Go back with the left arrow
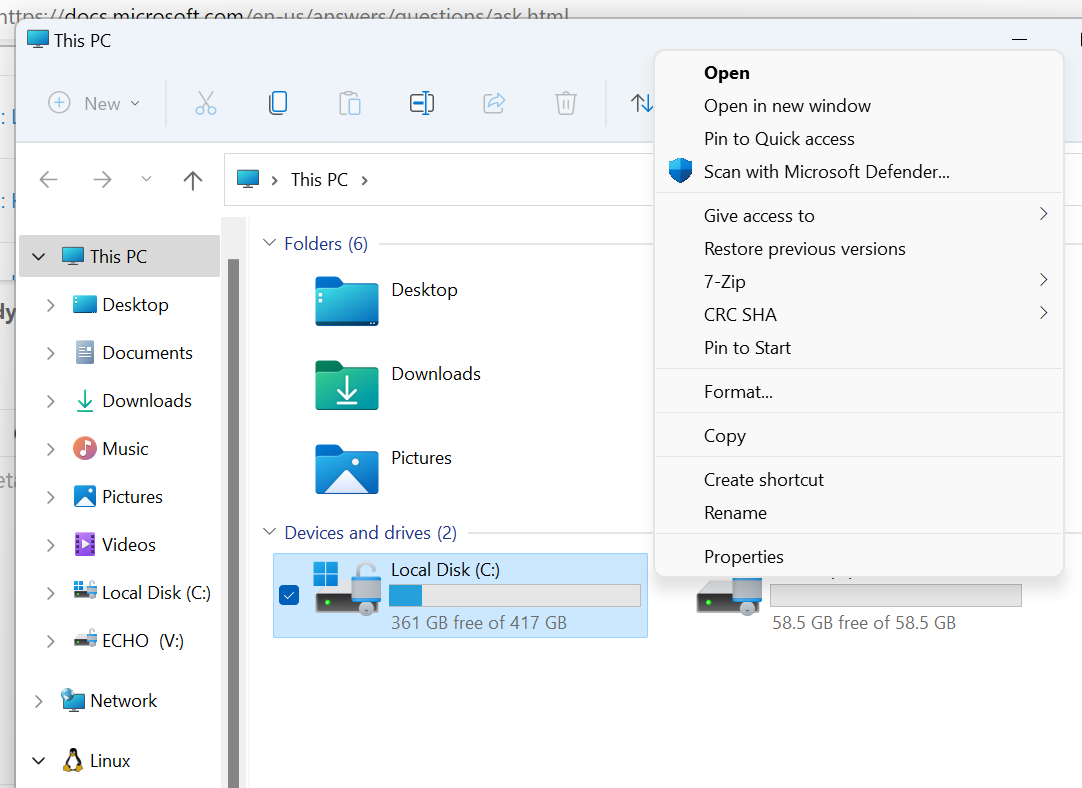This screenshot has height=788, width=1082. point(48,180)
